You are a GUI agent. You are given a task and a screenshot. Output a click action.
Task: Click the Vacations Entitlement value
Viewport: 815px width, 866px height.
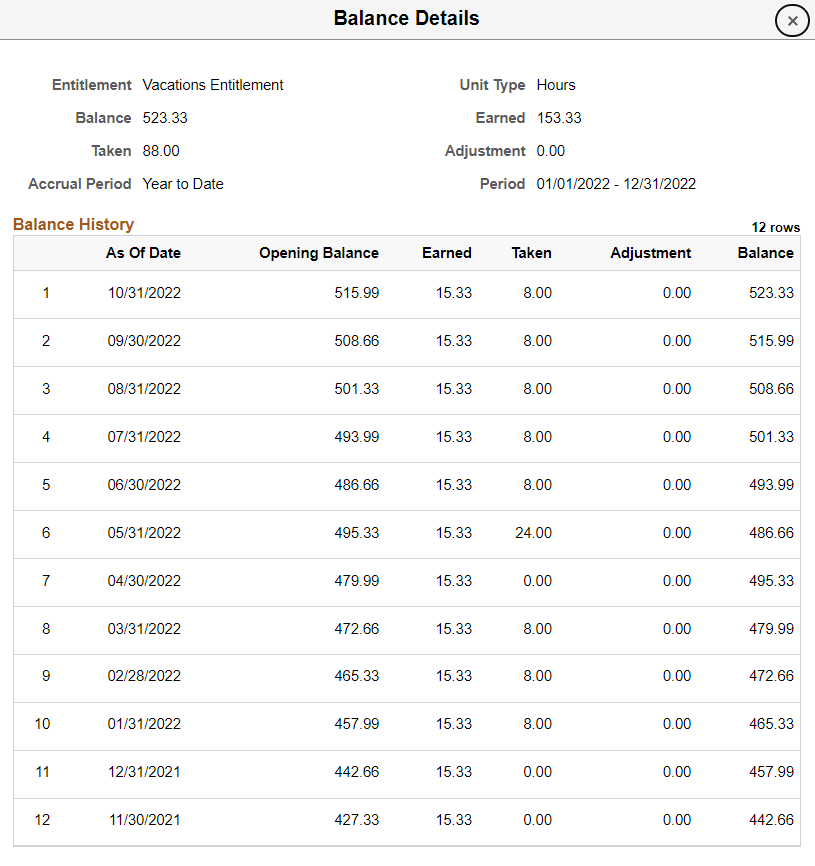click(213, 85)
